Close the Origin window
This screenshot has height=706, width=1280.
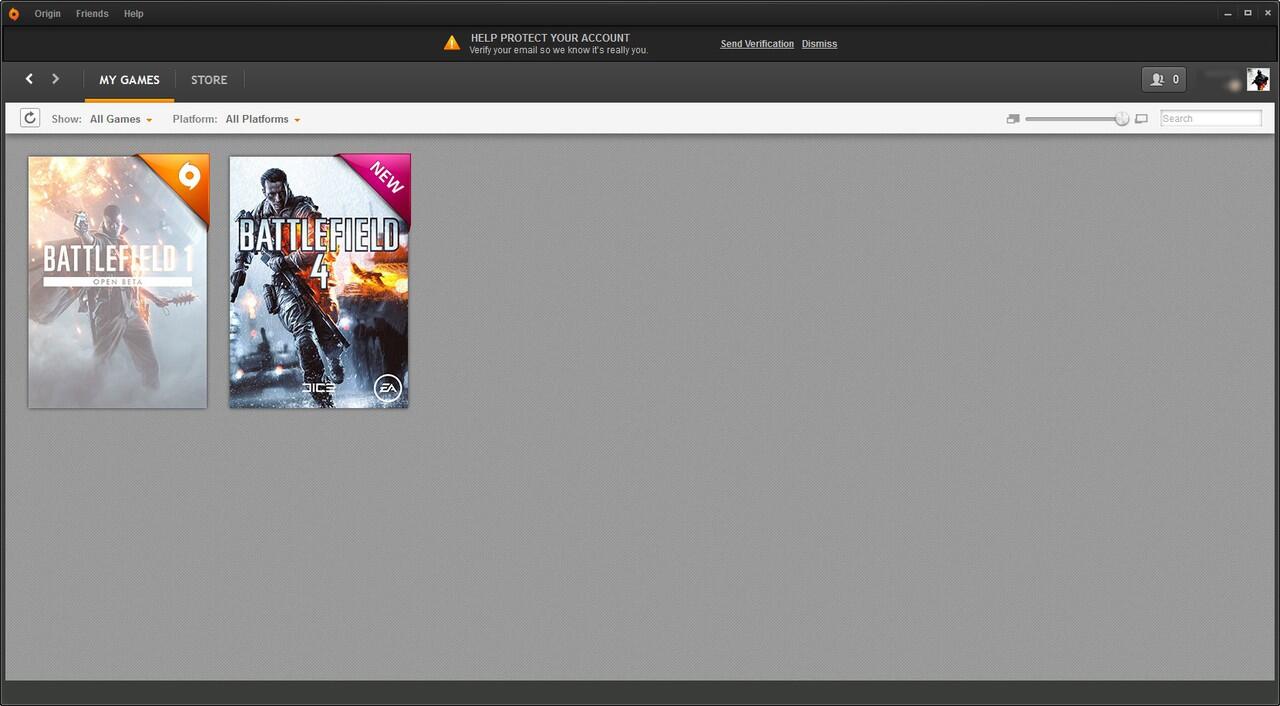(1266, 13)
